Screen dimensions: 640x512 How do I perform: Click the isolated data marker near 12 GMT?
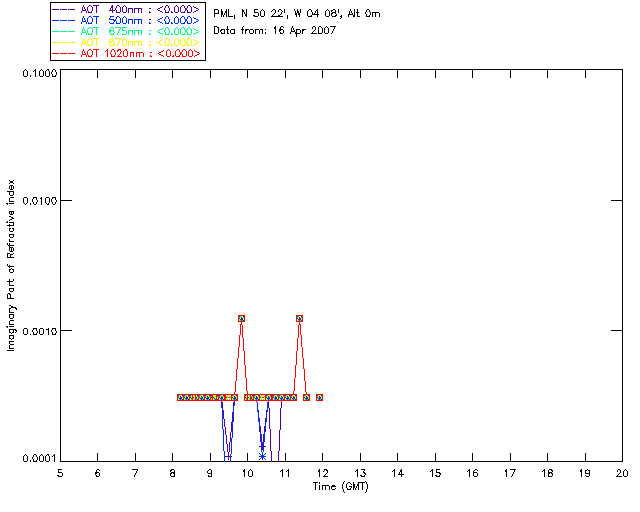point(320,397)
